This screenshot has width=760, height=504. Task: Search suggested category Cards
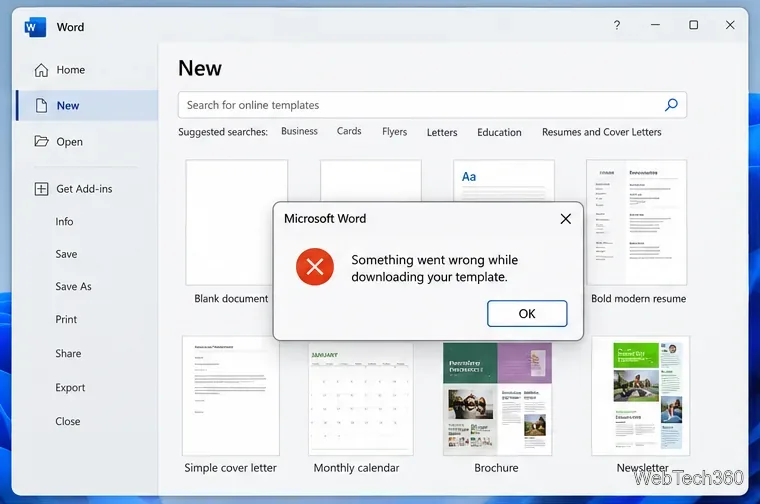point(349,131)
